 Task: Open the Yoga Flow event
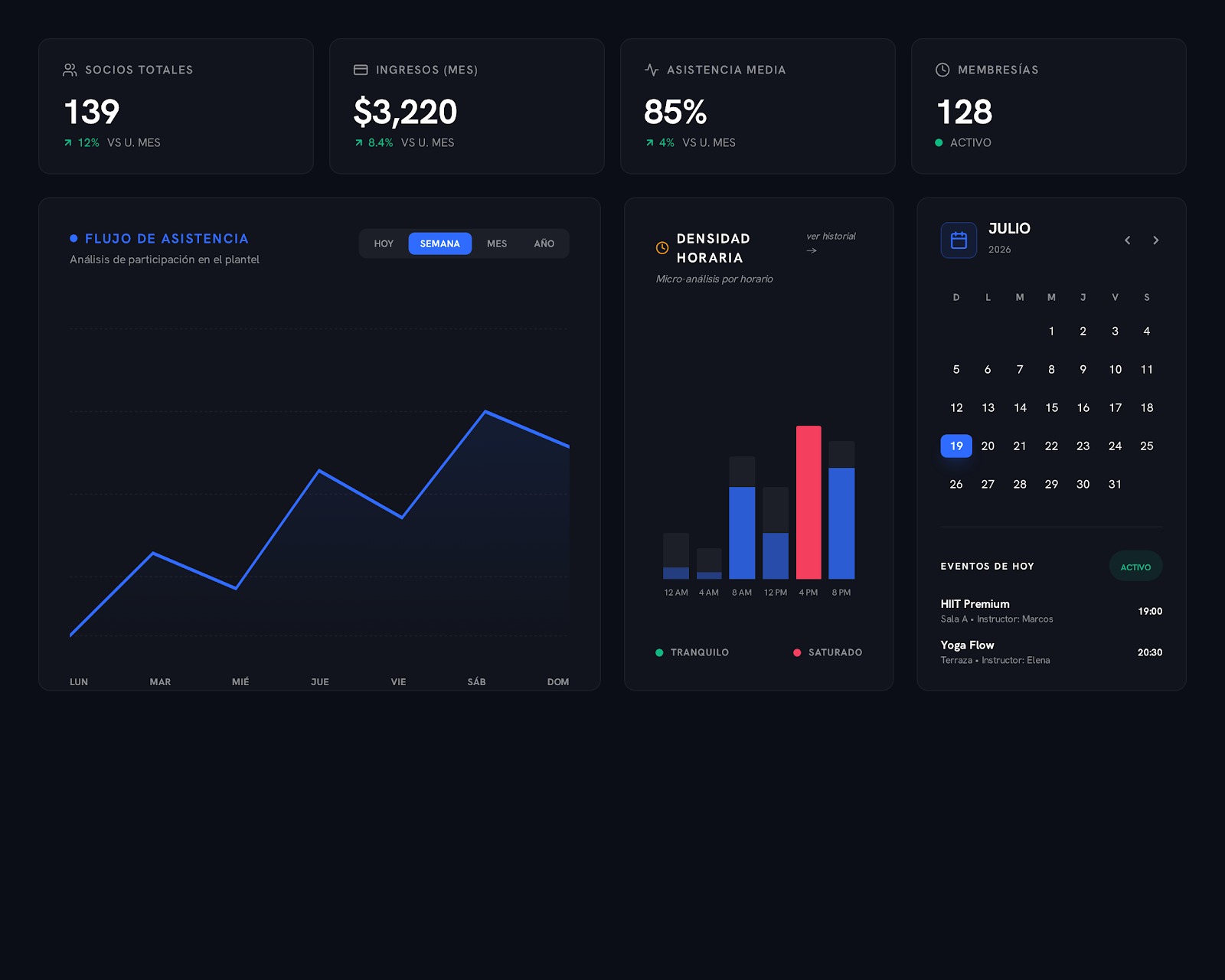pos(1051,652)
